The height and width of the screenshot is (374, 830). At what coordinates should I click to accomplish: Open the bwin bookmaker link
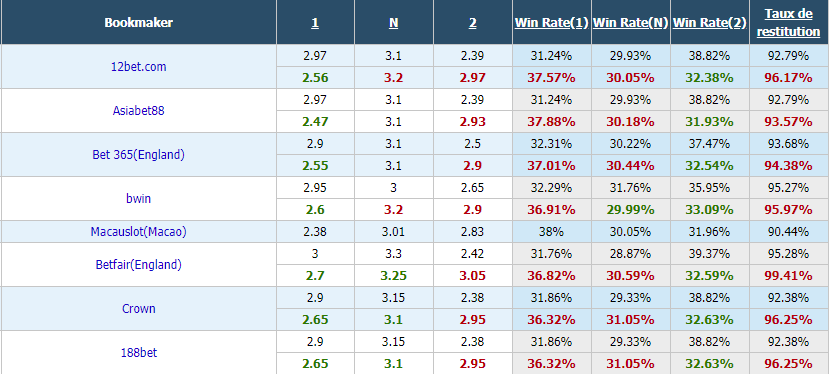click(139, 198)
